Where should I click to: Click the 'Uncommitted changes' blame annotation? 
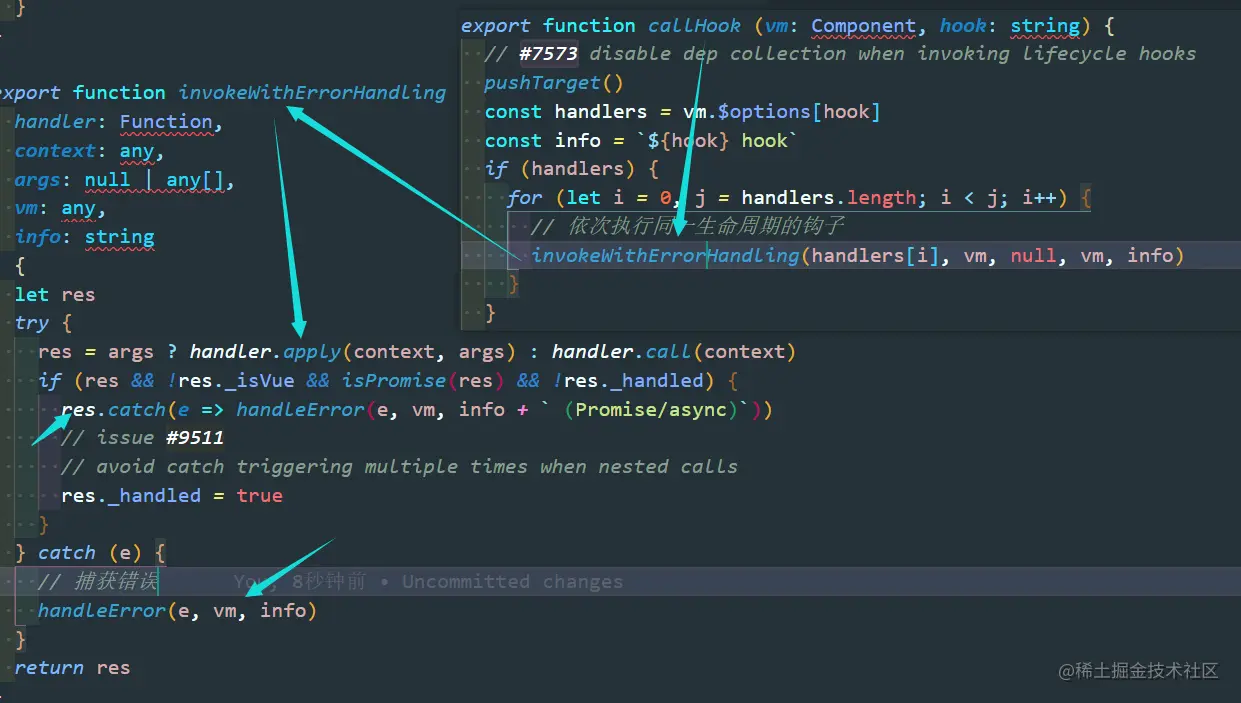[x=512, y=582]
